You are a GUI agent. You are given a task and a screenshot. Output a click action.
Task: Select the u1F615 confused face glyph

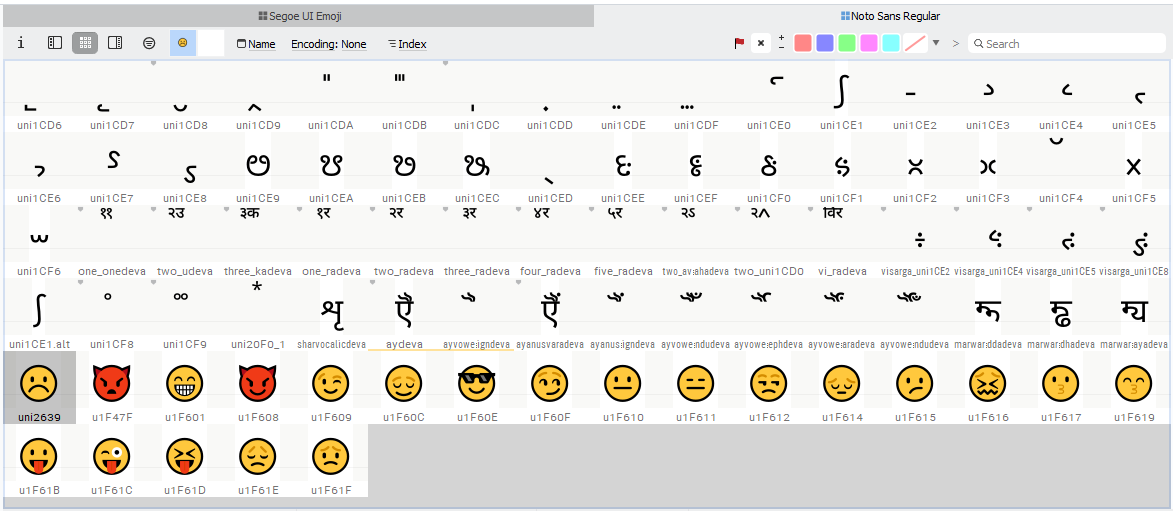click(916, 387)
